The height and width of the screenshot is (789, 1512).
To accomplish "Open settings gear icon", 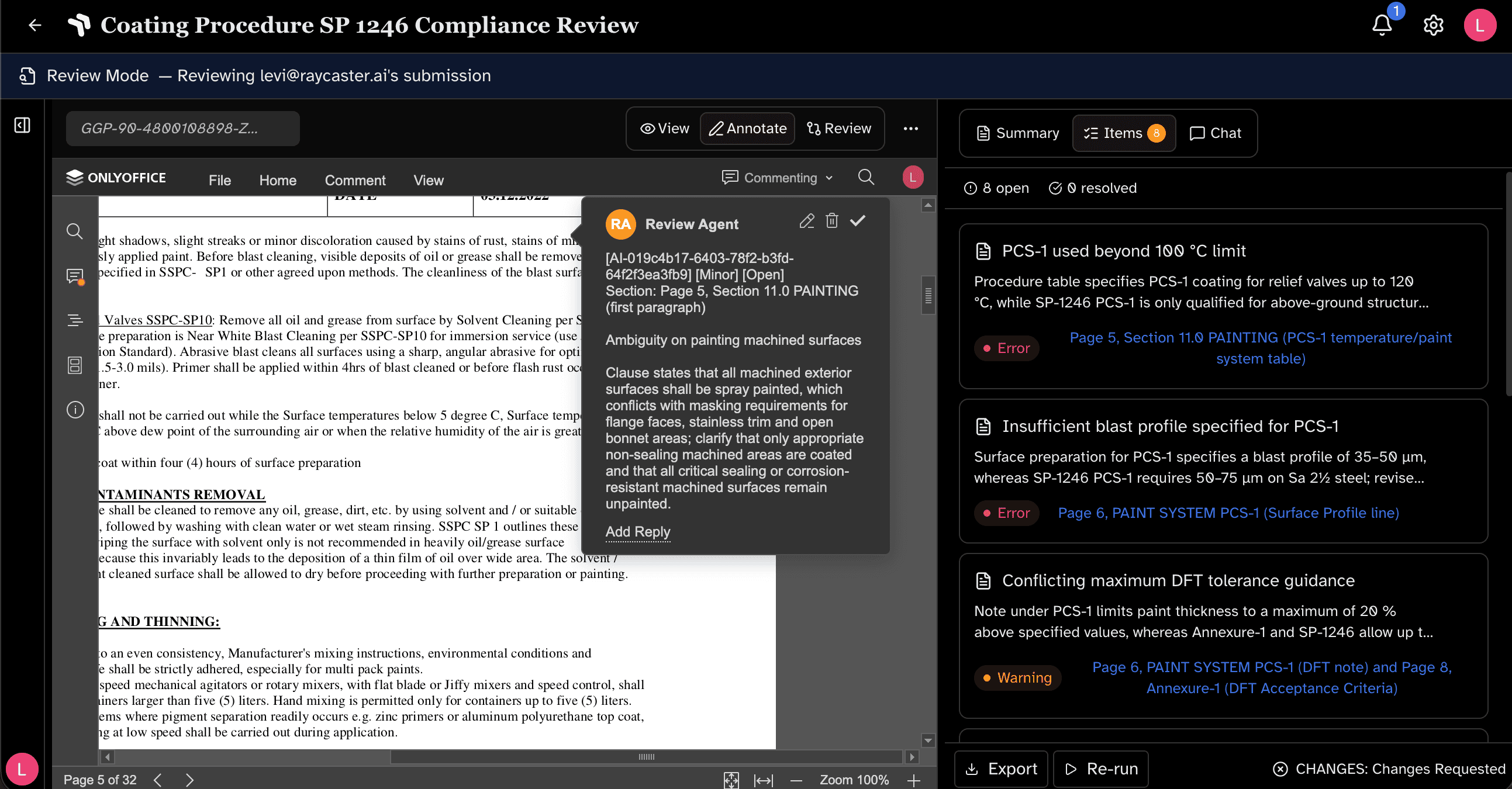I will (1432, 25).
